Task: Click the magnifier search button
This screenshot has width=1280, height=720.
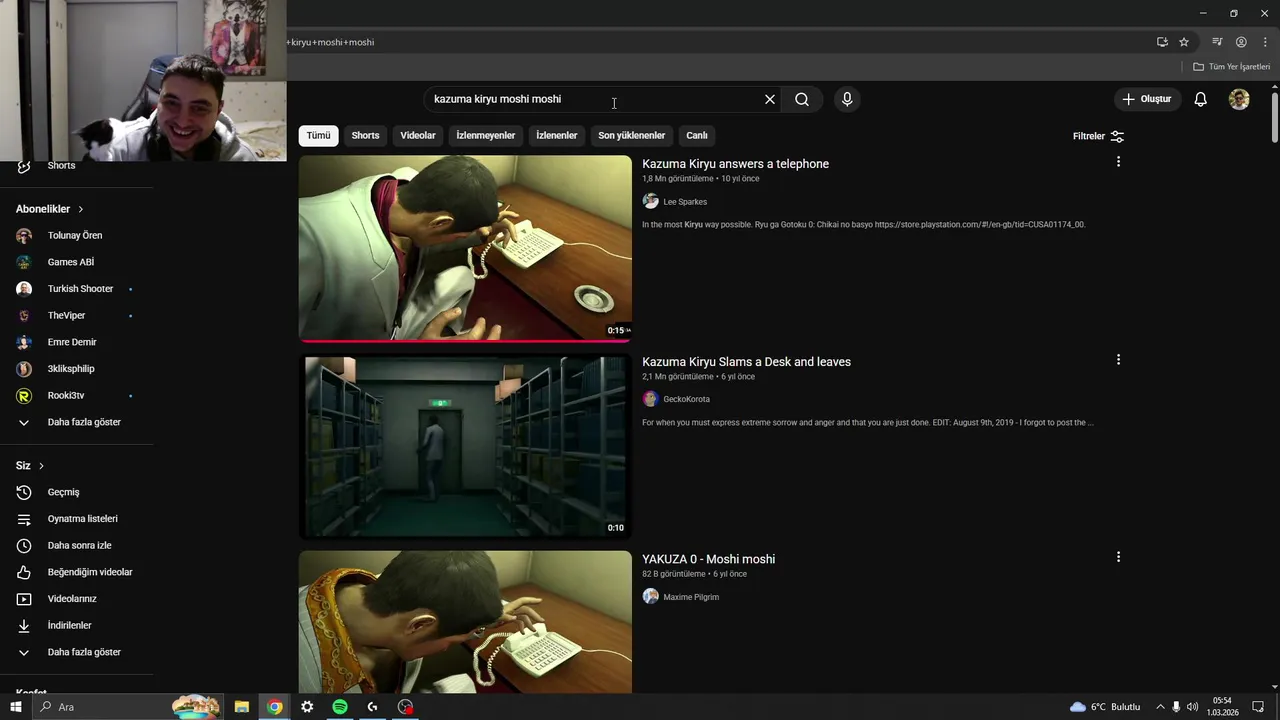Action: click(x=802, y=99)
